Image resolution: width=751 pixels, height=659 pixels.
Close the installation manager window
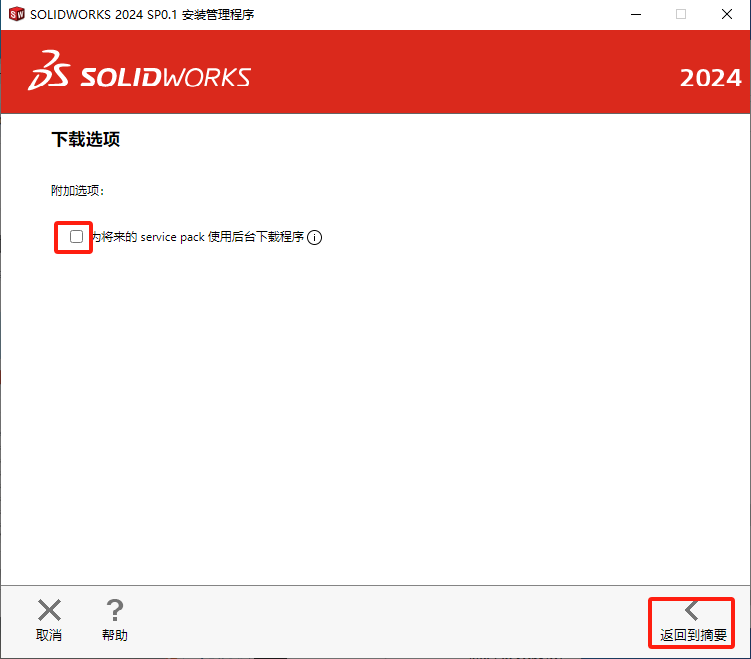point(727,14)
